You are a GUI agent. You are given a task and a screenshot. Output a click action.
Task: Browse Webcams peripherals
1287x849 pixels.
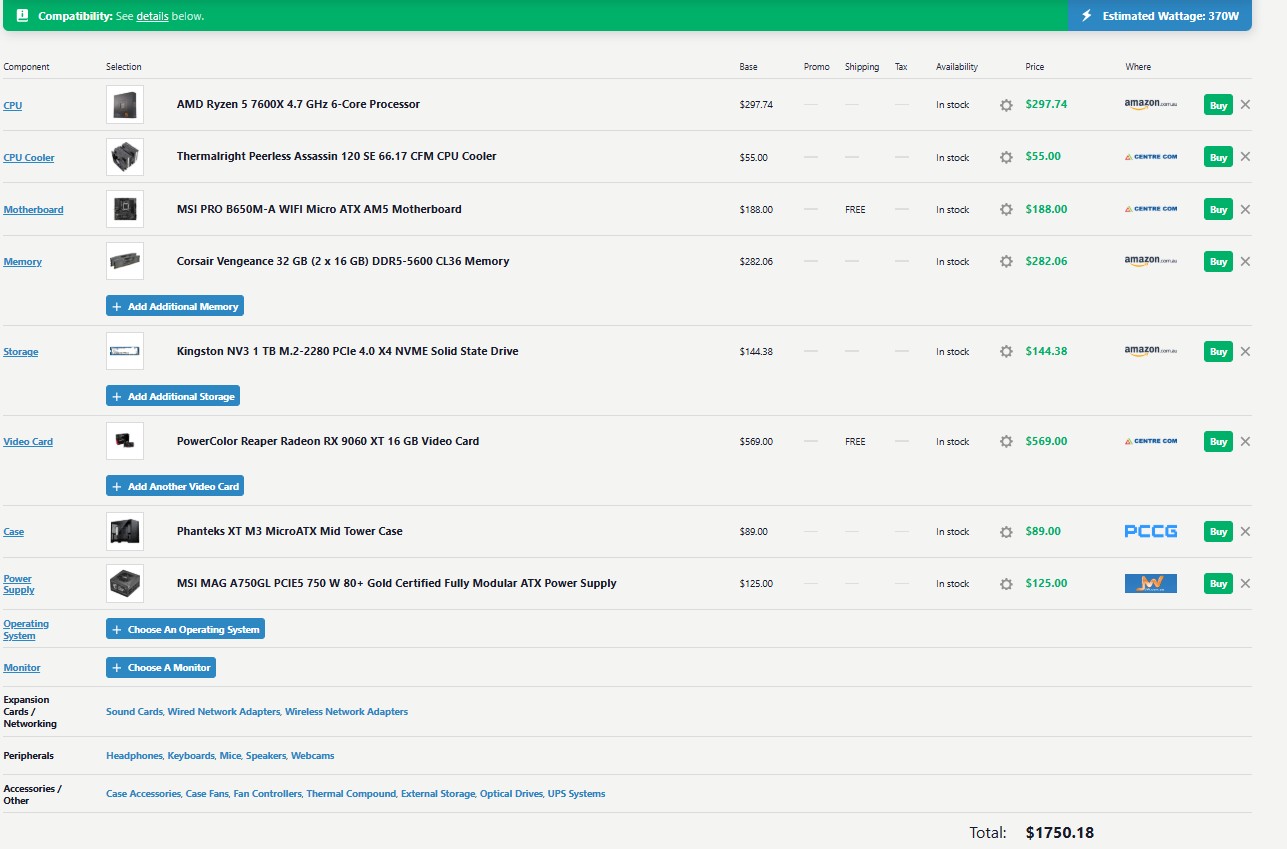(x=313, y=756)
